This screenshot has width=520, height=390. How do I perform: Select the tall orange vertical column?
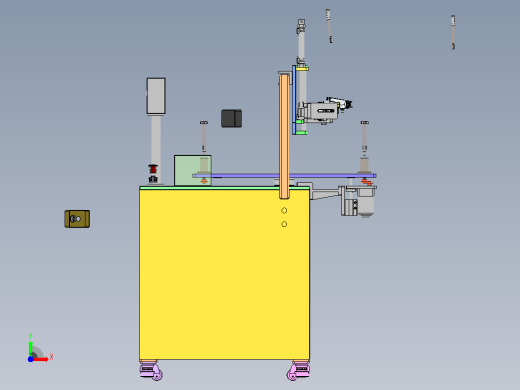tap(284, 137)
